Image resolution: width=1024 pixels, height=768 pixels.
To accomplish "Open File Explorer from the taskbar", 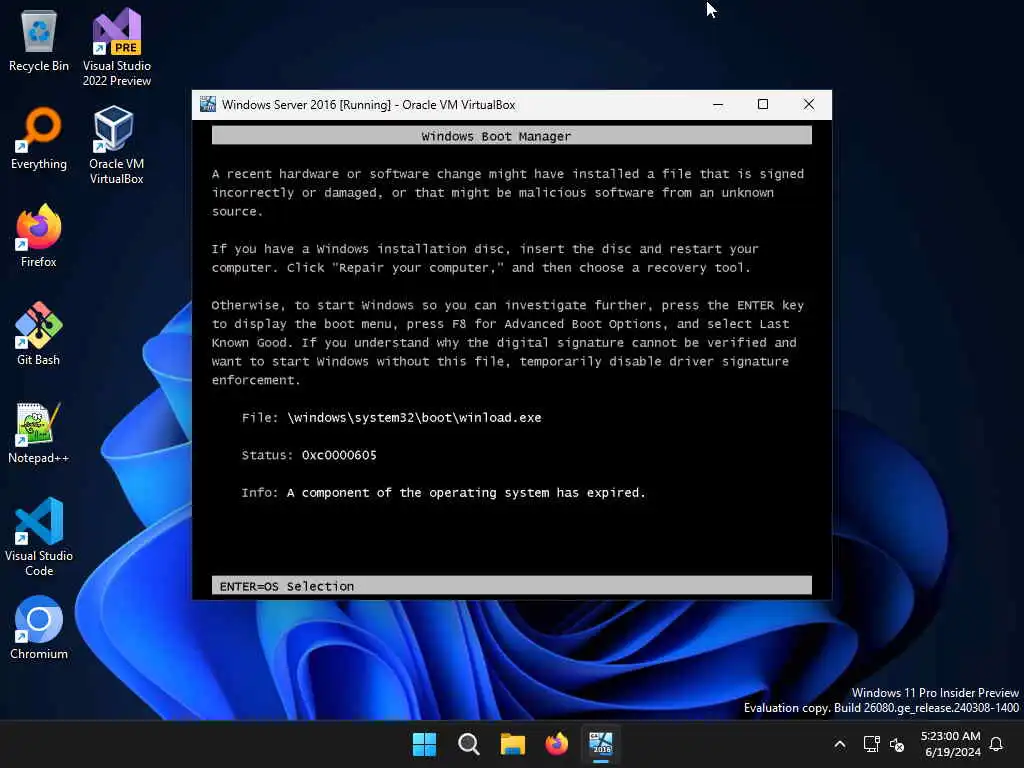I will click(513, 744).
